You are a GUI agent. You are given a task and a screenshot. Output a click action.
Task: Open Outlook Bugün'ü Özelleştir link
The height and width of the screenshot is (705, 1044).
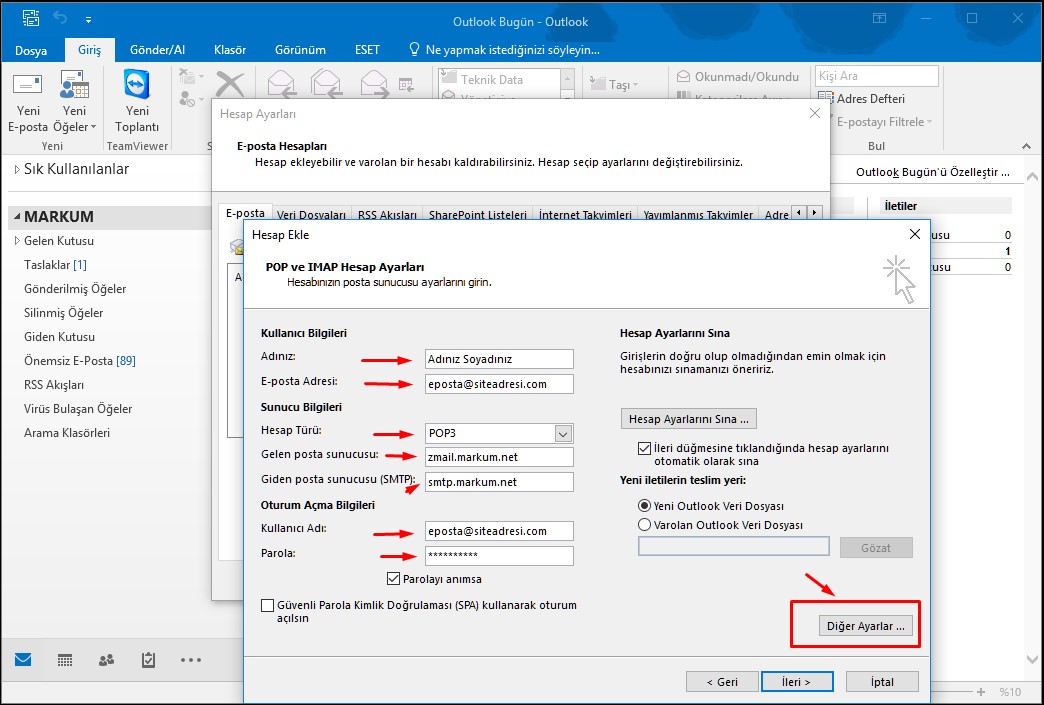point(932,172)
